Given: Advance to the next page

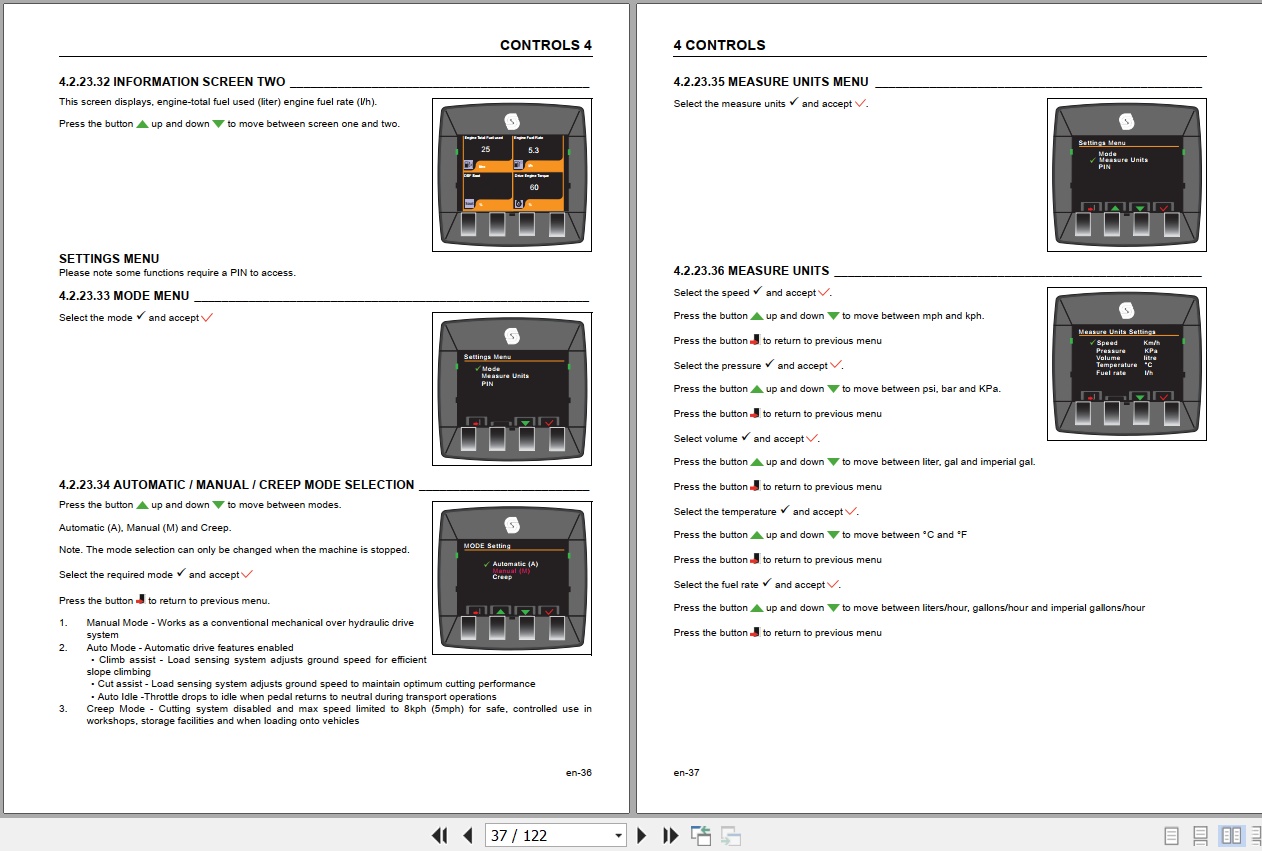Looking at the screenshot, I should [642, 835].
